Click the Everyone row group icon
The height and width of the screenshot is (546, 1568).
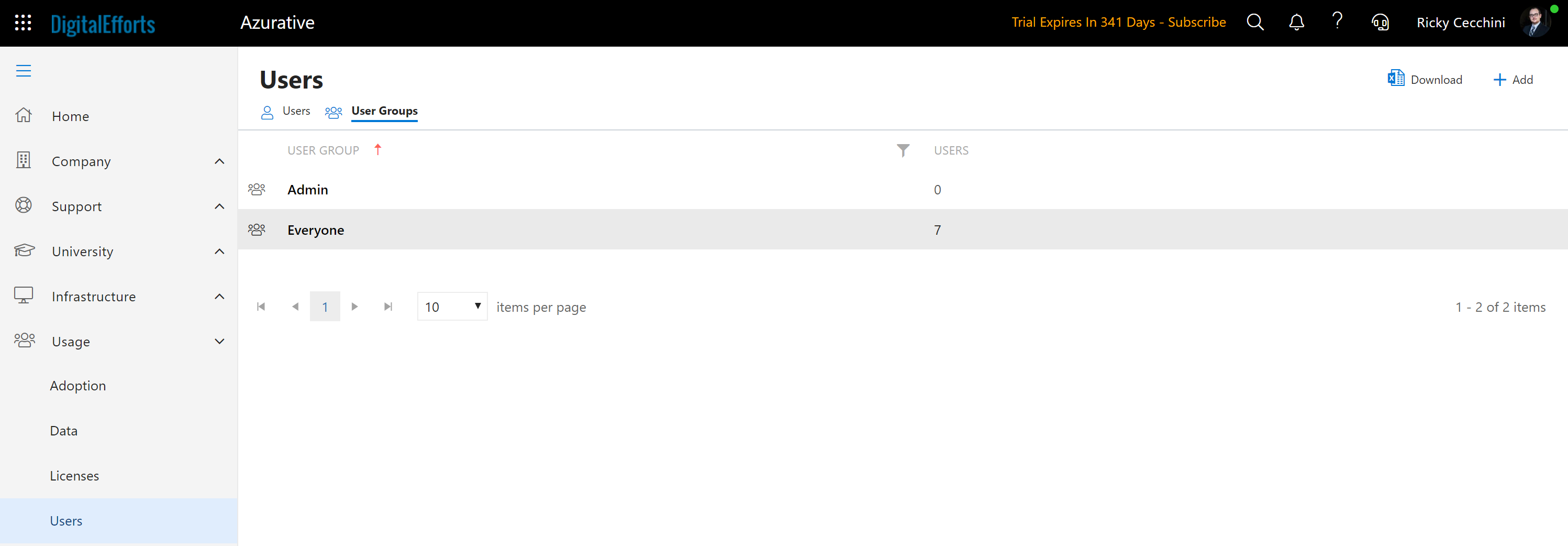pos(256,230)
